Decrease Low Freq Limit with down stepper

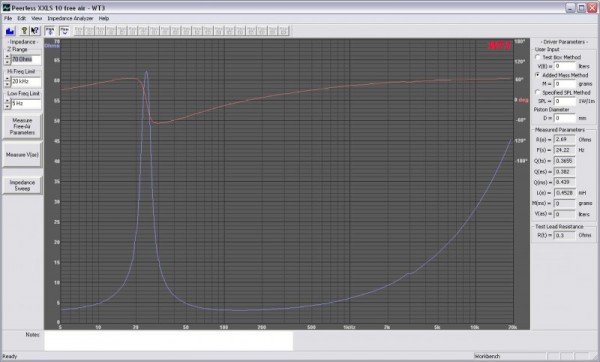coord(7,106)
